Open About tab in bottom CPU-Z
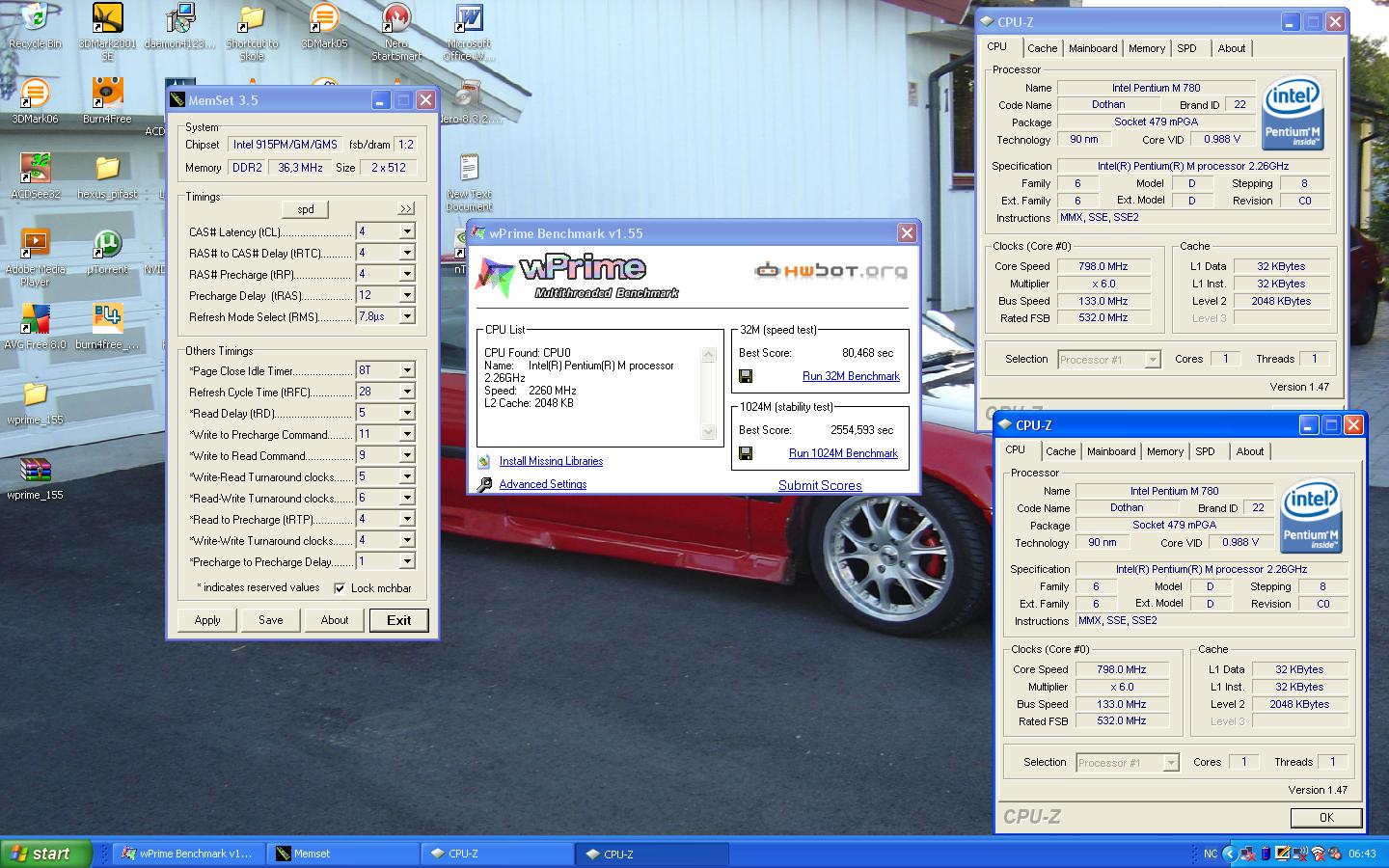The image size is (1389, 868). tap(1250, 451)
